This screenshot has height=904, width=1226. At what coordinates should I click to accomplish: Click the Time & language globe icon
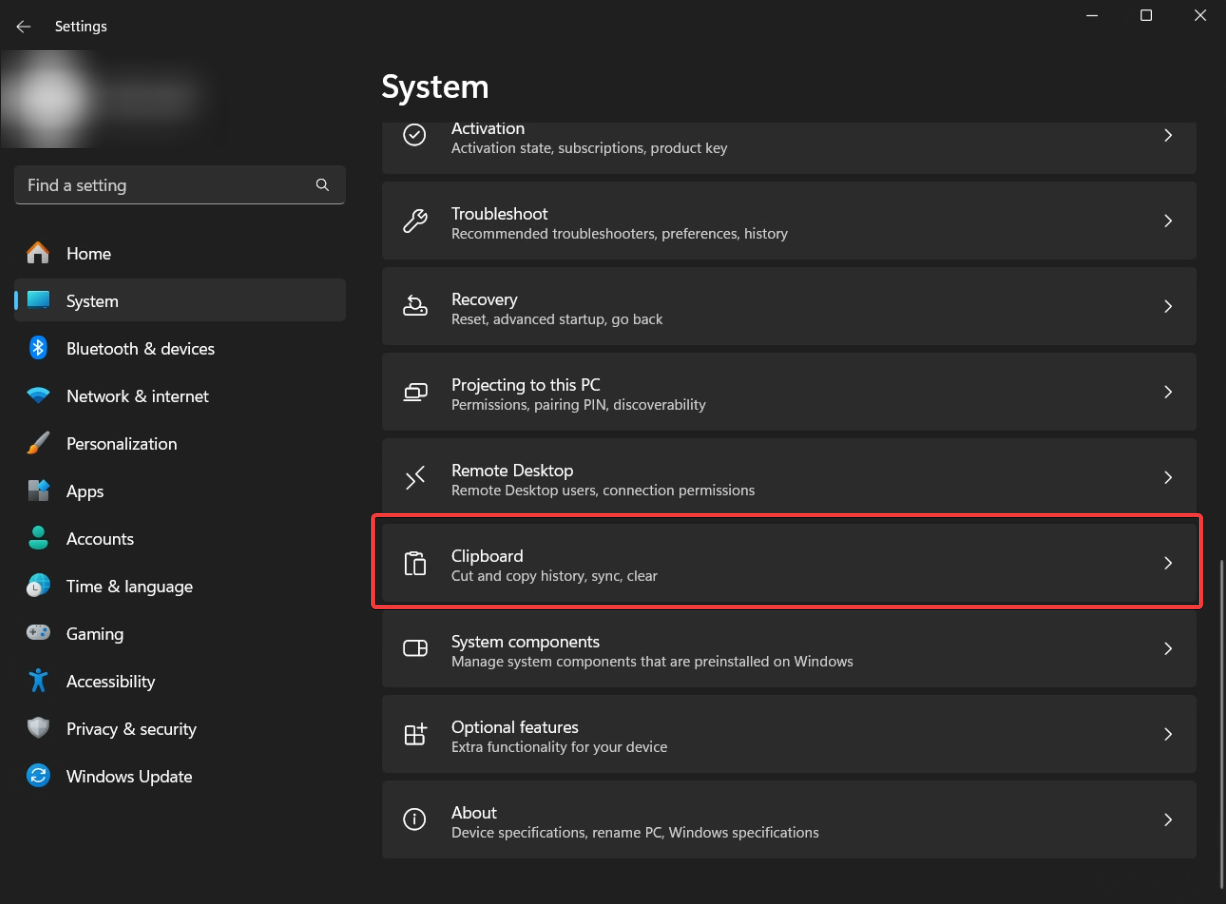pyautogui.click(x=38, y=586)
